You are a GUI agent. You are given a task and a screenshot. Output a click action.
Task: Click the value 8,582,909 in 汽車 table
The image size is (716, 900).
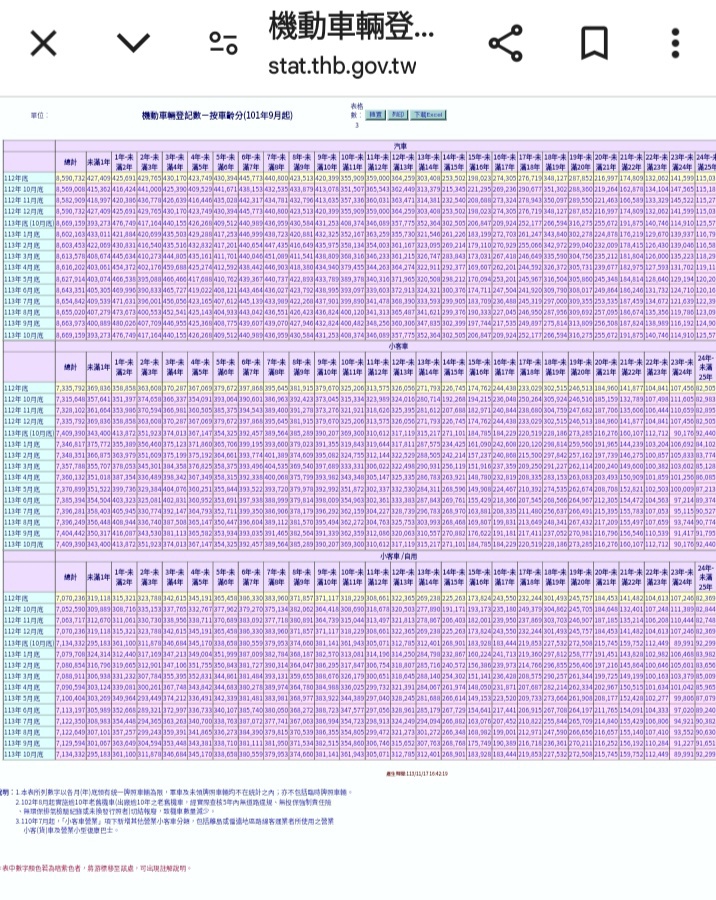click(71, 200)
